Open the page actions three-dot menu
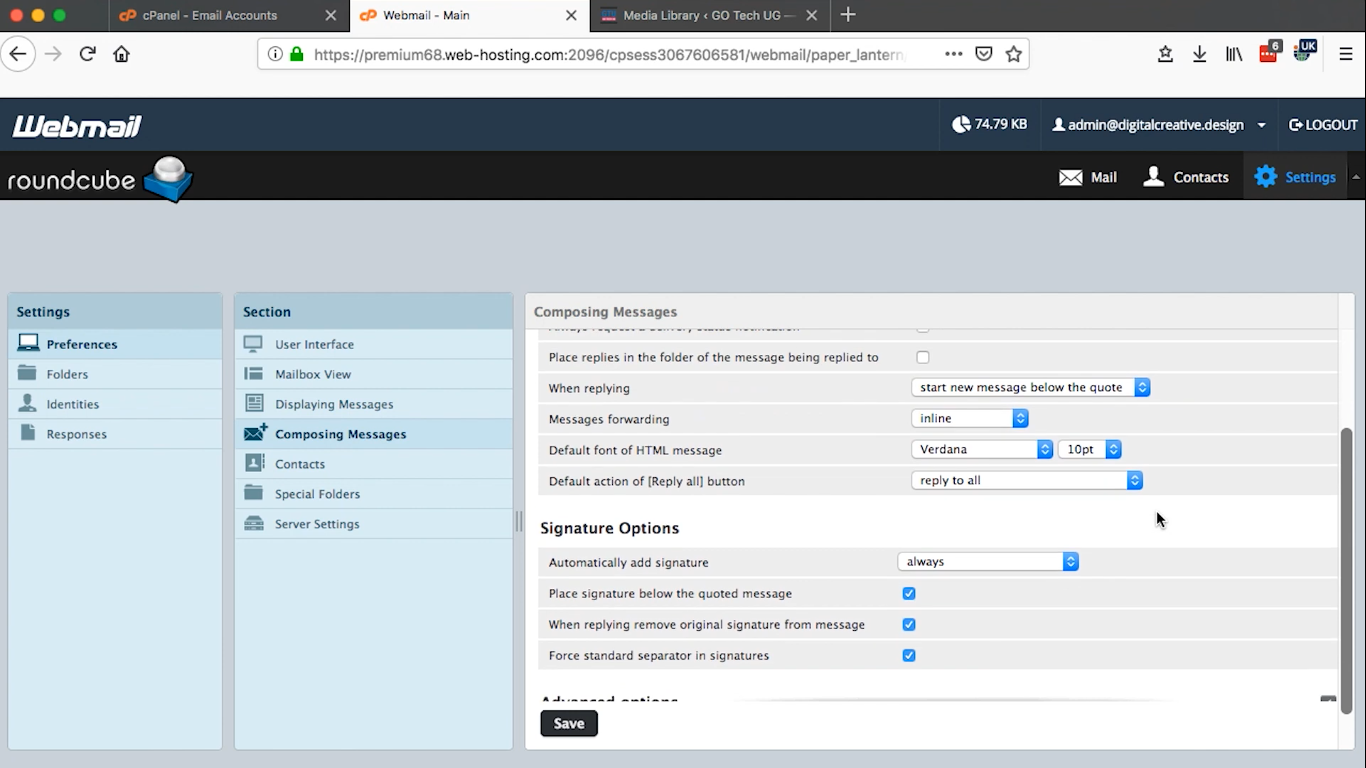This screenshot has width=1366, height=768. [954, 54]
